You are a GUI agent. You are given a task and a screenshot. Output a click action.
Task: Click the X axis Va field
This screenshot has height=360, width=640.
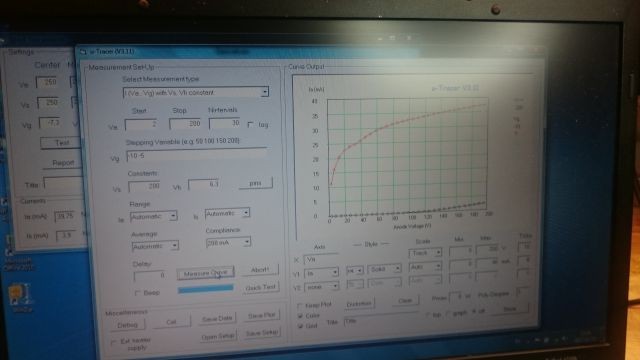pyautogui.click(x=321, y=259)
